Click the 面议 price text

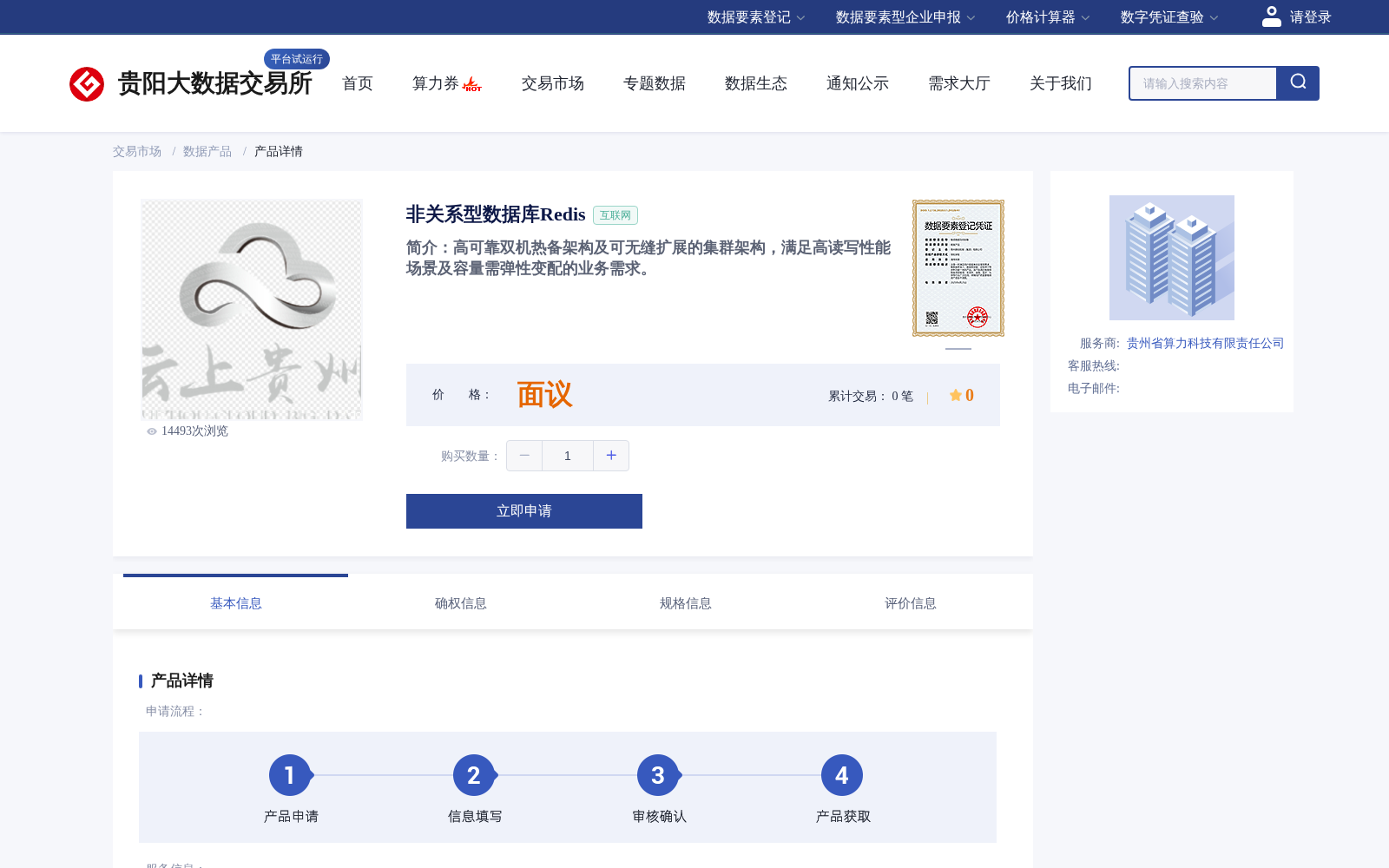(x=545, y=395)
